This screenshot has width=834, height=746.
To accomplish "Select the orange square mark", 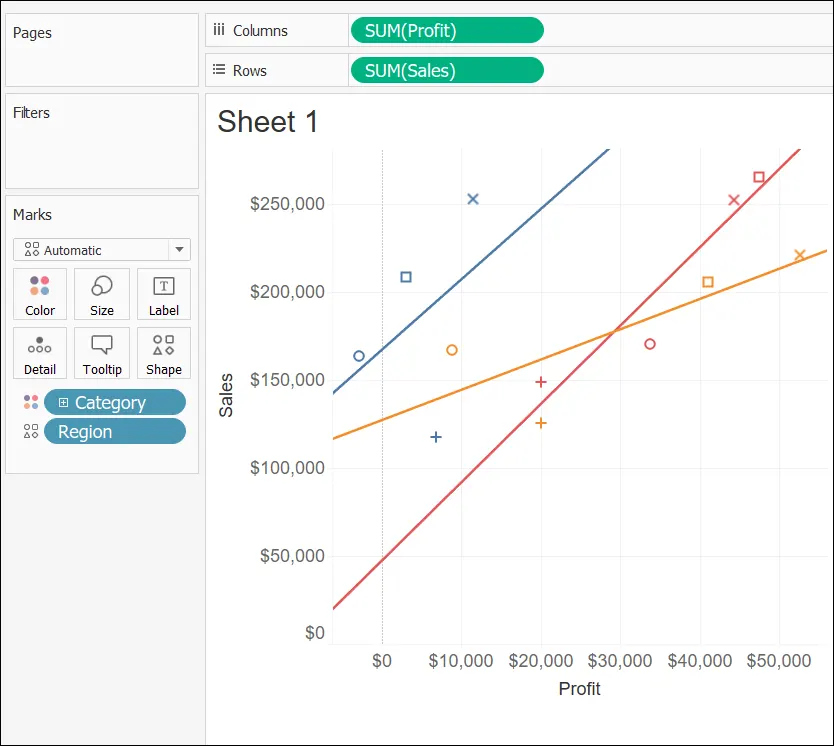I will 708,282.
